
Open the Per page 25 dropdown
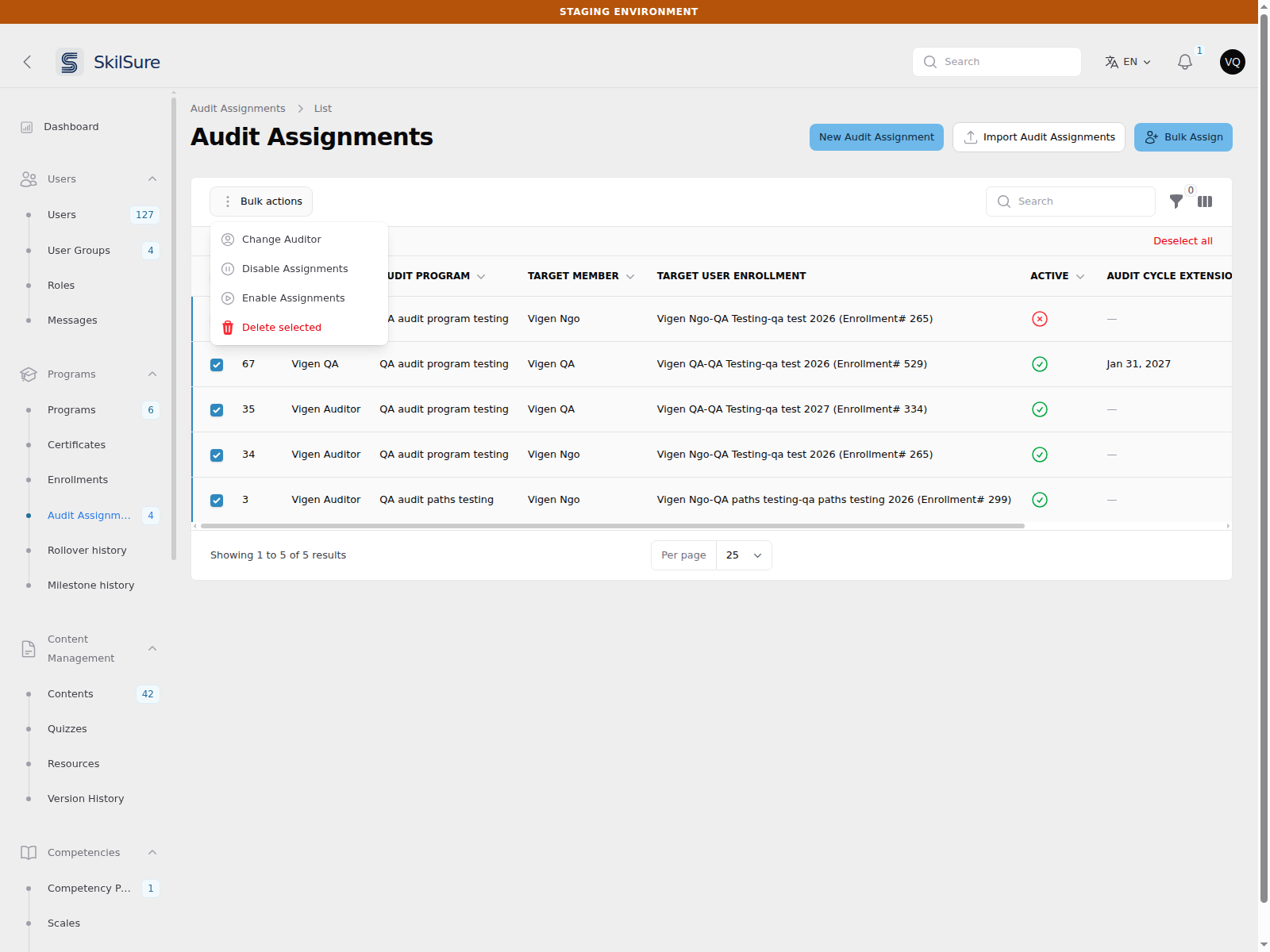(x=744, y=555)
